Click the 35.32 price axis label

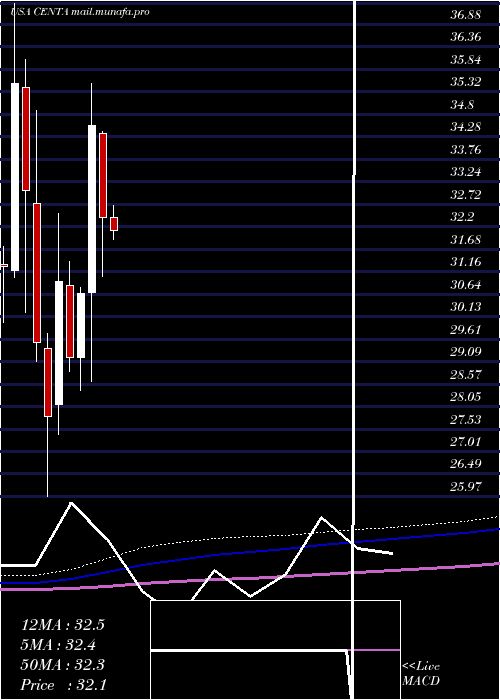click(466, 82)
